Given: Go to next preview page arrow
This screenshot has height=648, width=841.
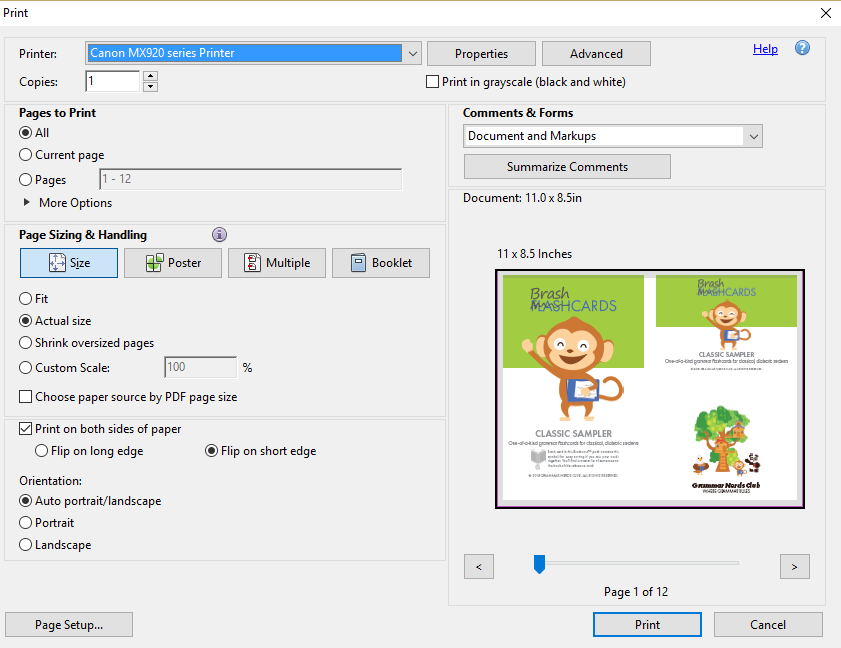Looking at the screenshot, I should (794, 567).
